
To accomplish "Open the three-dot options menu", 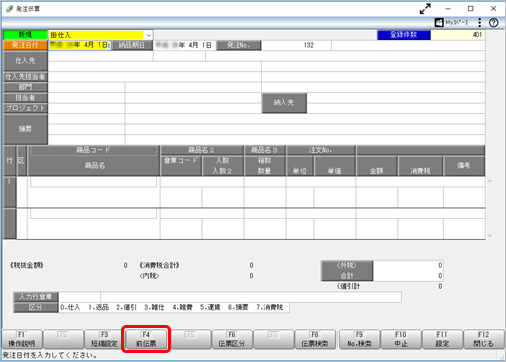I will 479,23.
